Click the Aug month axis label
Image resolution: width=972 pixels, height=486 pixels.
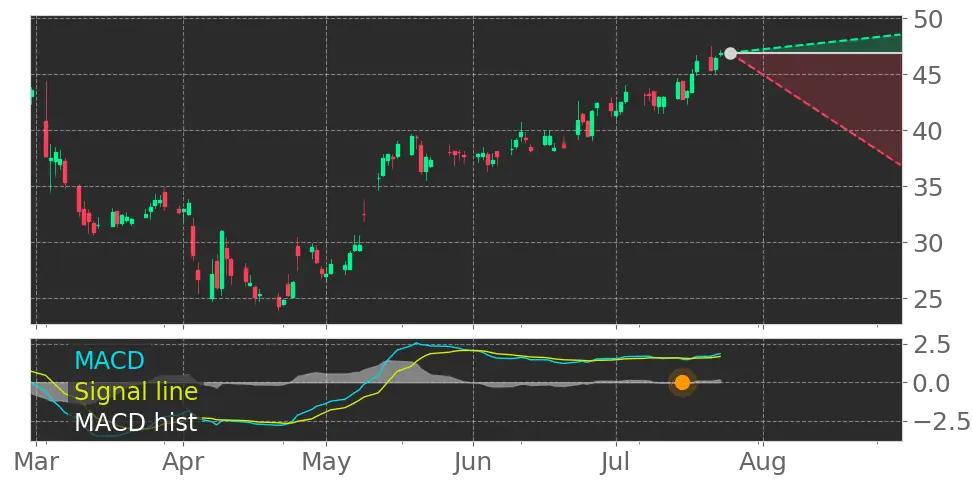coord(763,464)
